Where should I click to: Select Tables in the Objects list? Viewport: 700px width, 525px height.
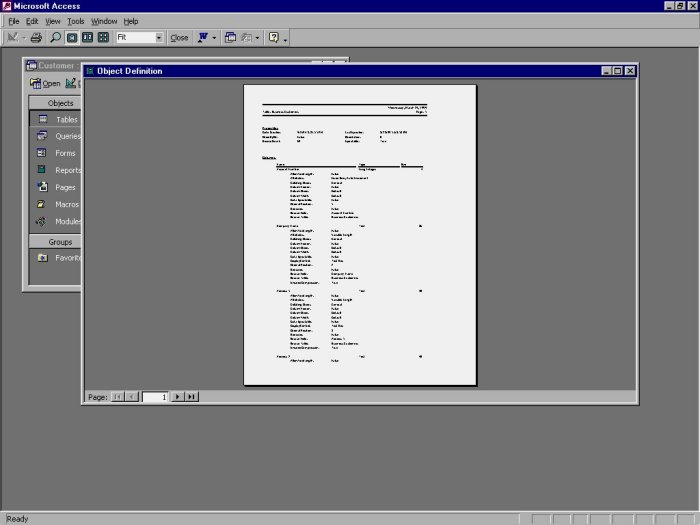tap(66, 120)
